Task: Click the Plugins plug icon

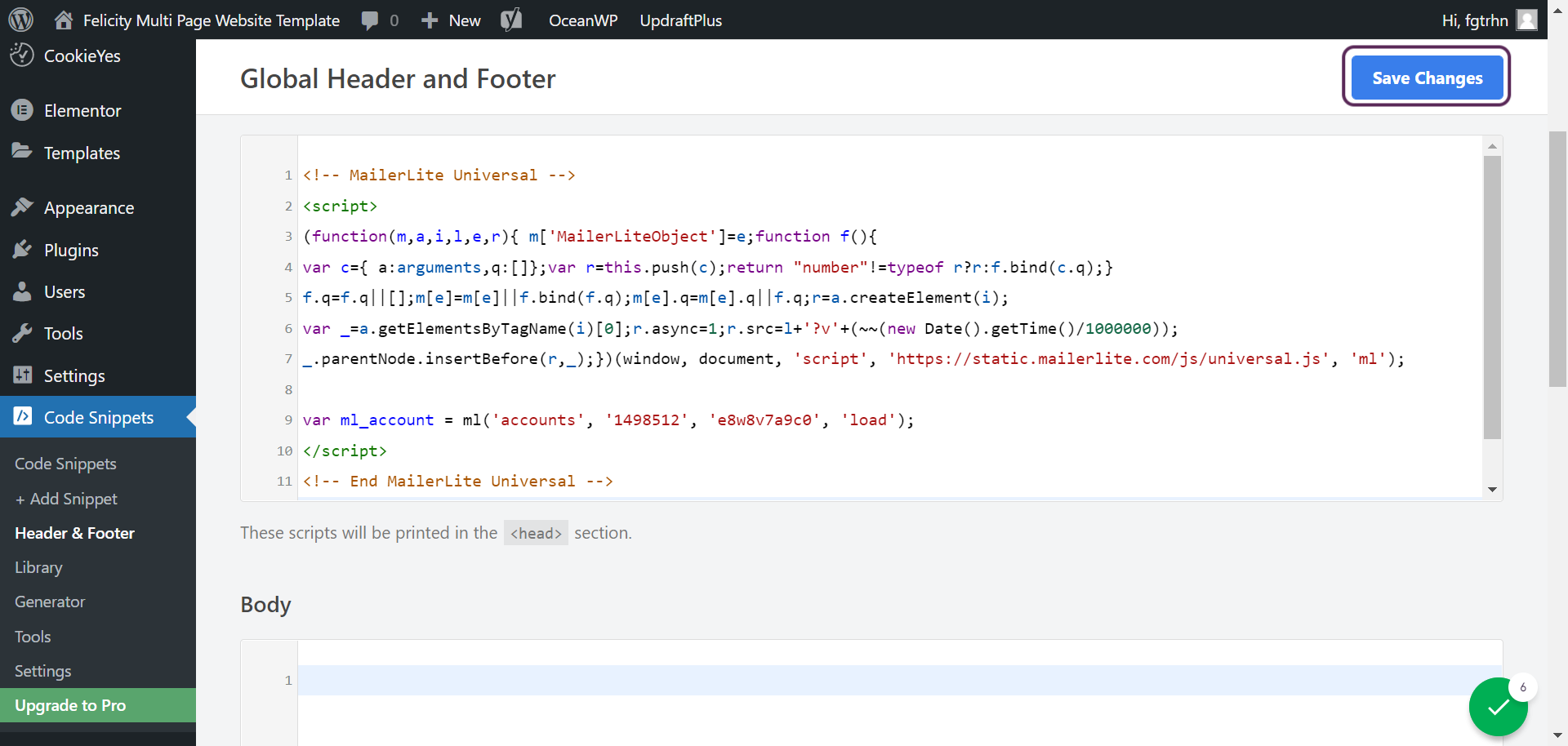Action: [x=22, y=250]
